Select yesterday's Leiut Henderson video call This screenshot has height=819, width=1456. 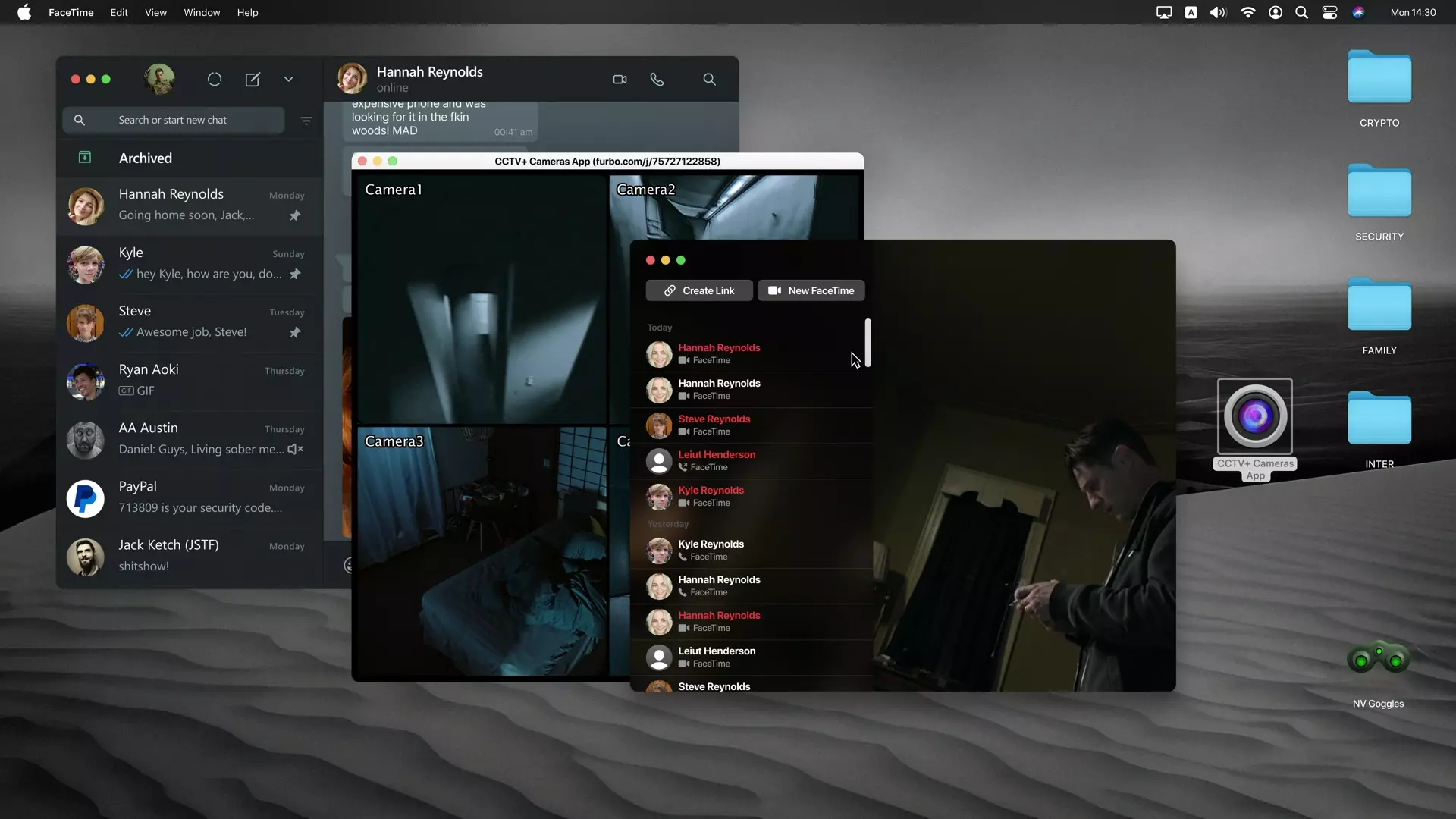pyautogui.click(x=751, y=657)
